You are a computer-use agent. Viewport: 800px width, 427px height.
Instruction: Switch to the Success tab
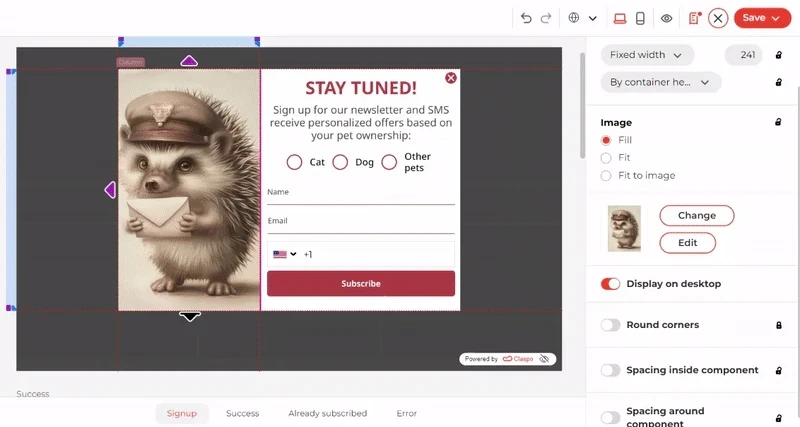coord(242,413)
